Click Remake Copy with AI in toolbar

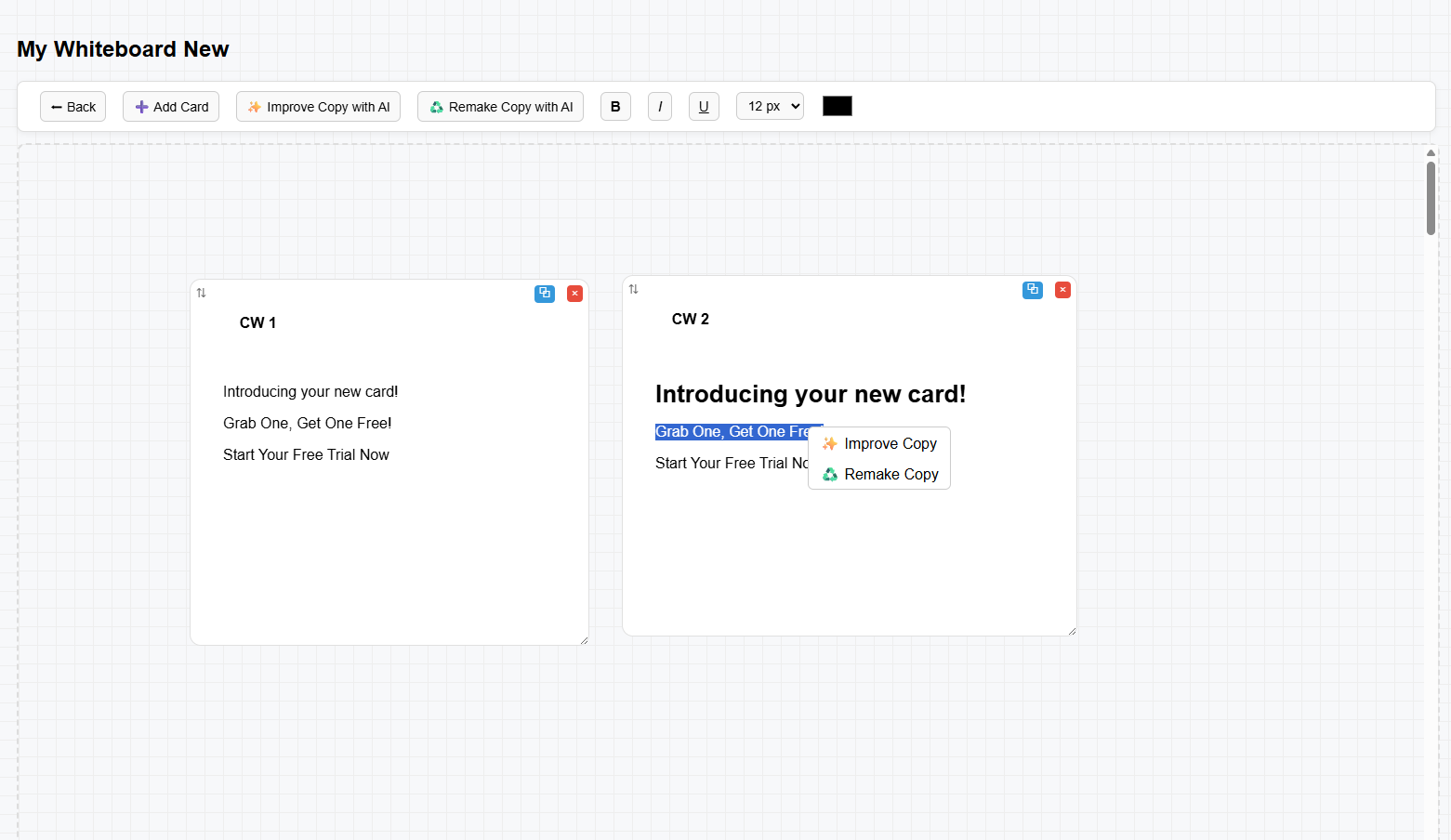tap(500, 107)
